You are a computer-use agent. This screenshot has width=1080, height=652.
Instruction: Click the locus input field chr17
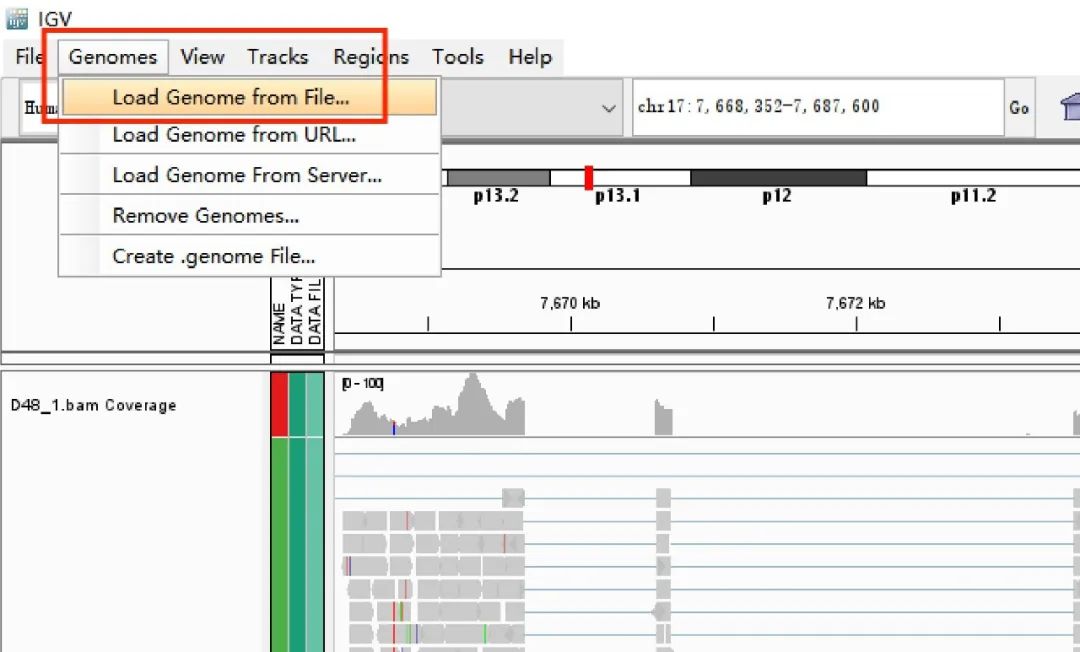[818, 107]
